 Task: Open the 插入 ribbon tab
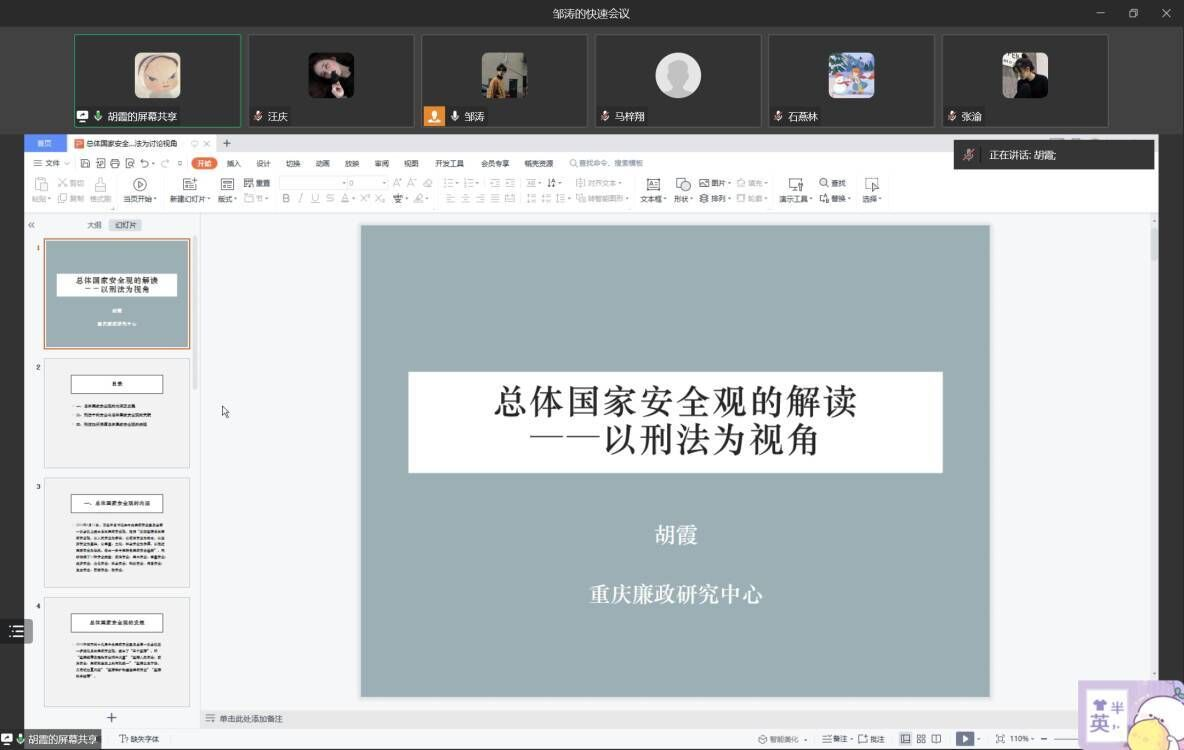pyautogui.click(x=234, y=163)
